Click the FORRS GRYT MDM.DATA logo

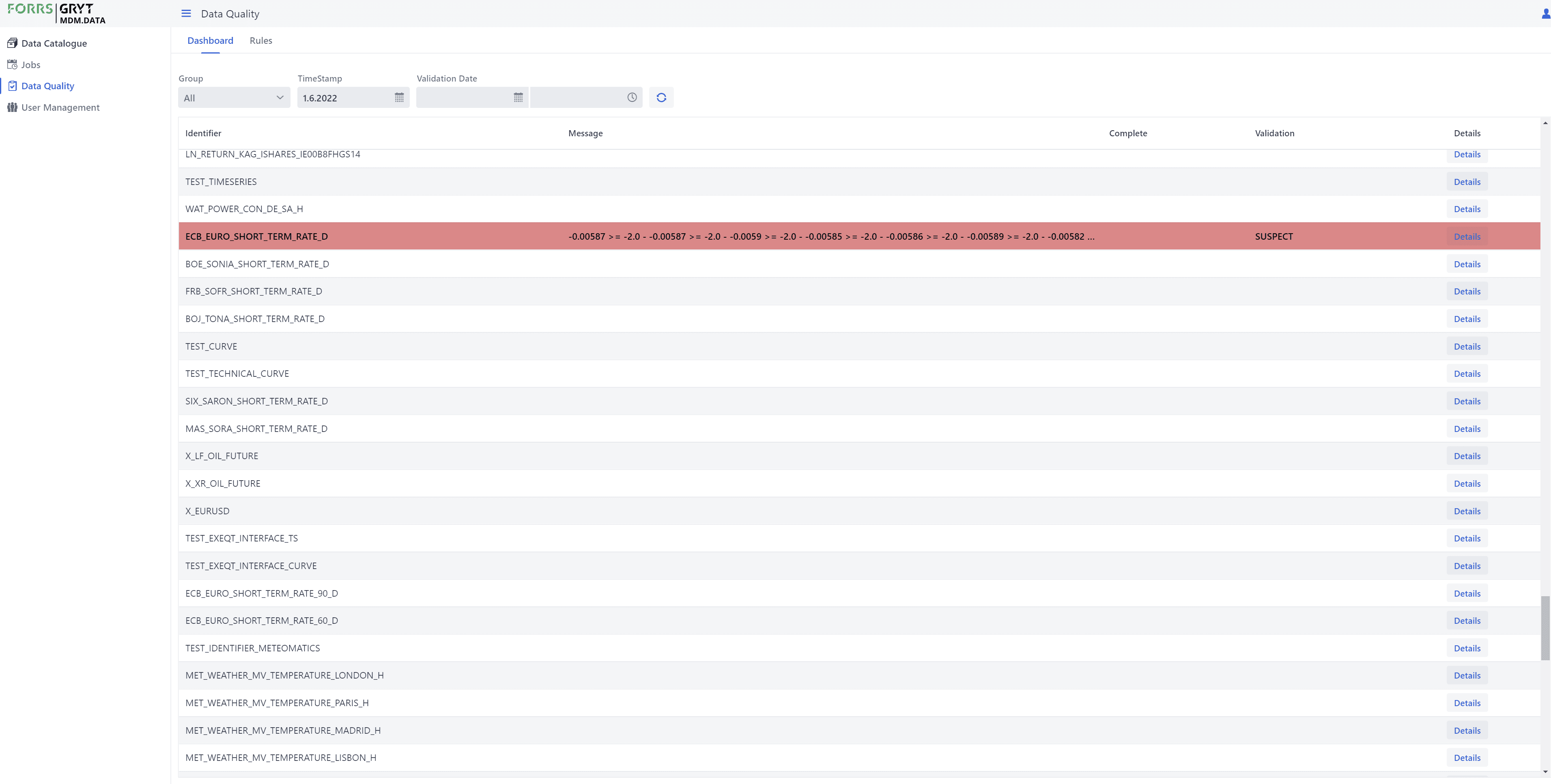57,13
